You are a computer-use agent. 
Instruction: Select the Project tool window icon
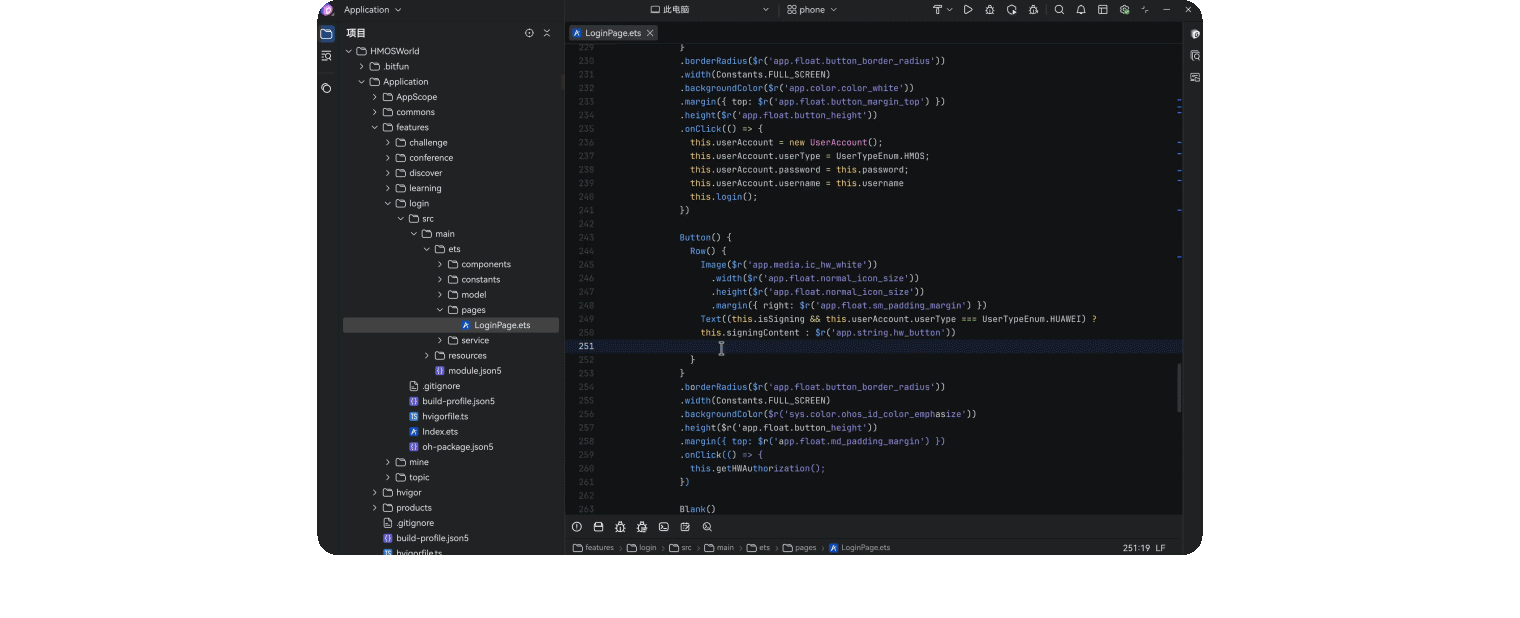[326, 33]
